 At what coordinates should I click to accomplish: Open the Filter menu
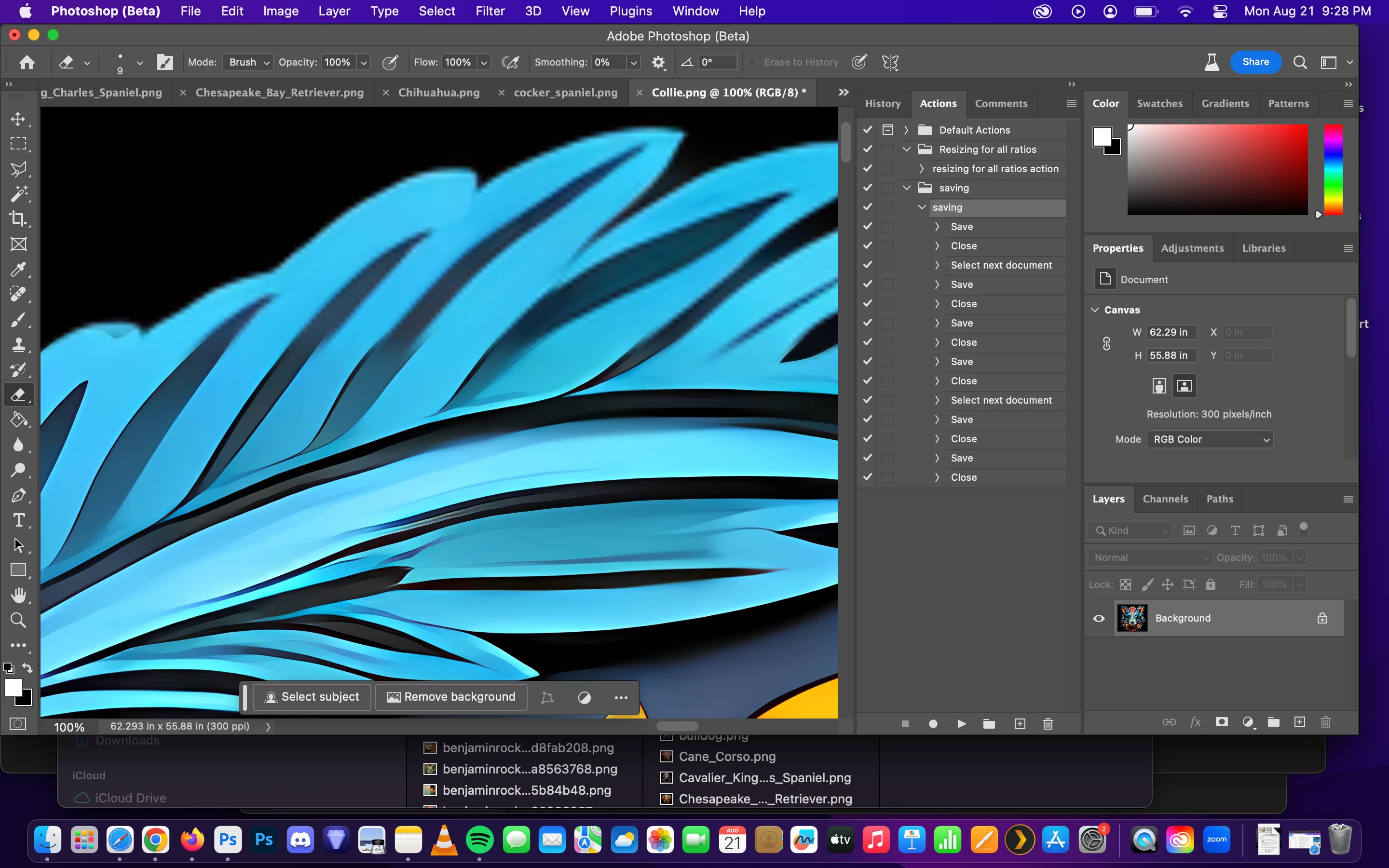pos(490,11)
